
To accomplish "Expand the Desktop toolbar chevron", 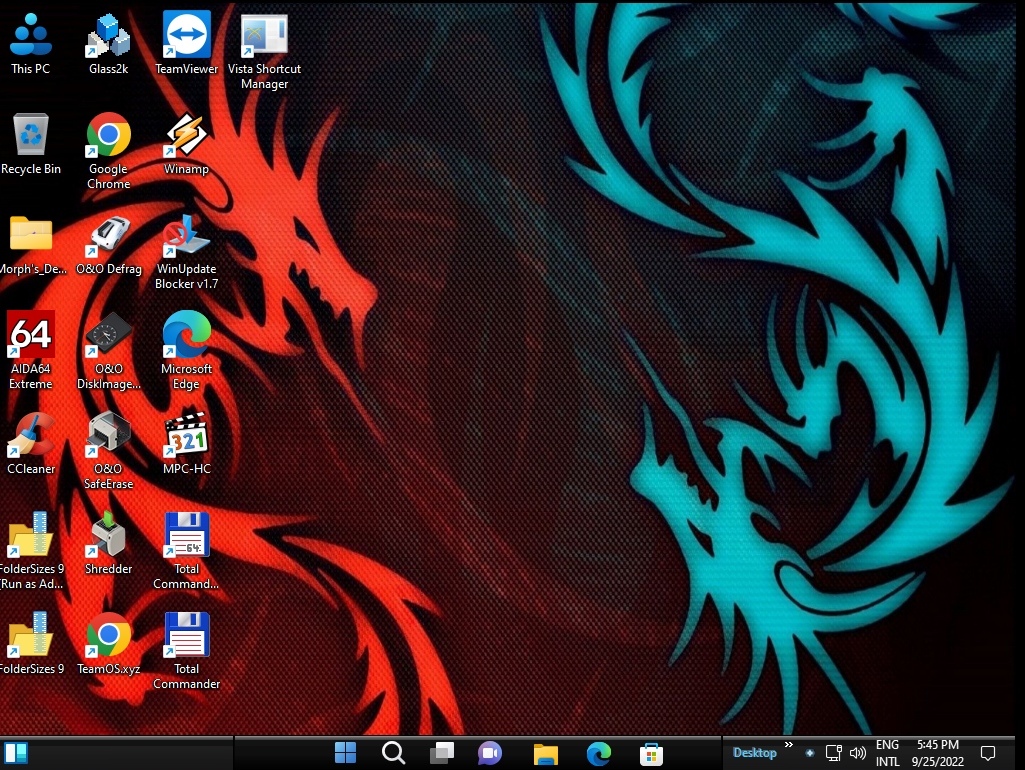I will click(x=788, y=745).
